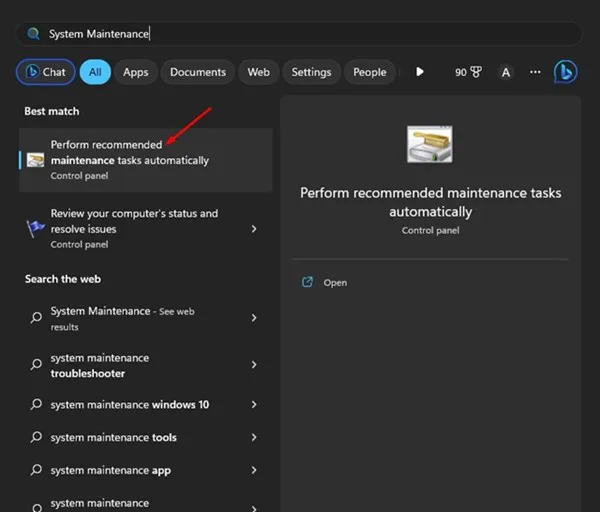Click the Bing icon at top right
600x512 pixels.
click(x=566, y=72)
